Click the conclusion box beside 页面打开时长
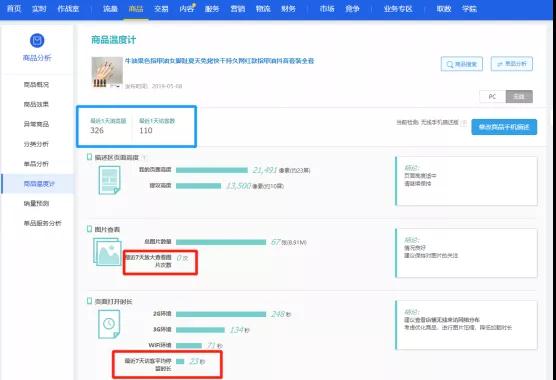Viewport: 556px width, 380px height. coord(466,325)
